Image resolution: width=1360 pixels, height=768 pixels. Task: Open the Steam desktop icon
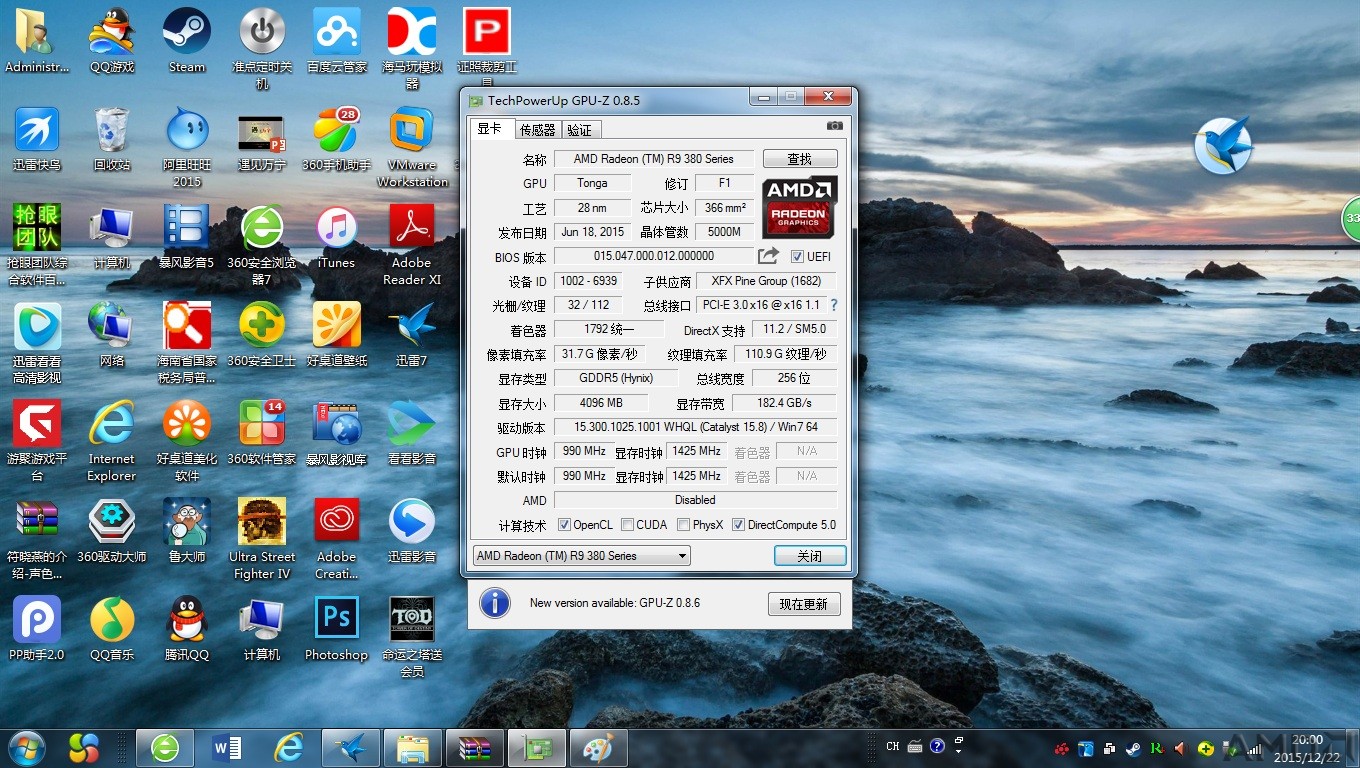point(187,42)
